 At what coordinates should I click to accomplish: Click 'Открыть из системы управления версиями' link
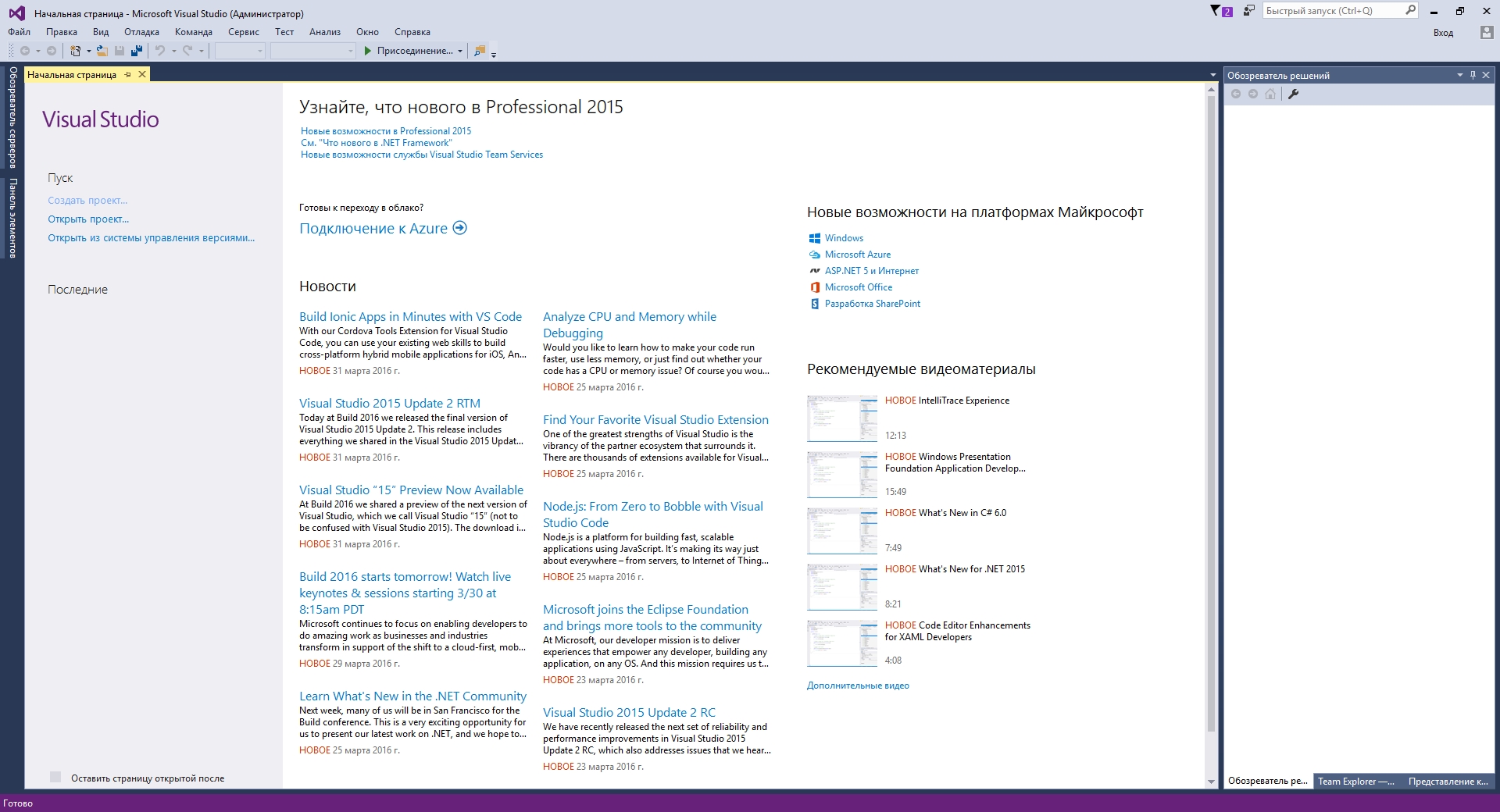click(x=152, y=238)
